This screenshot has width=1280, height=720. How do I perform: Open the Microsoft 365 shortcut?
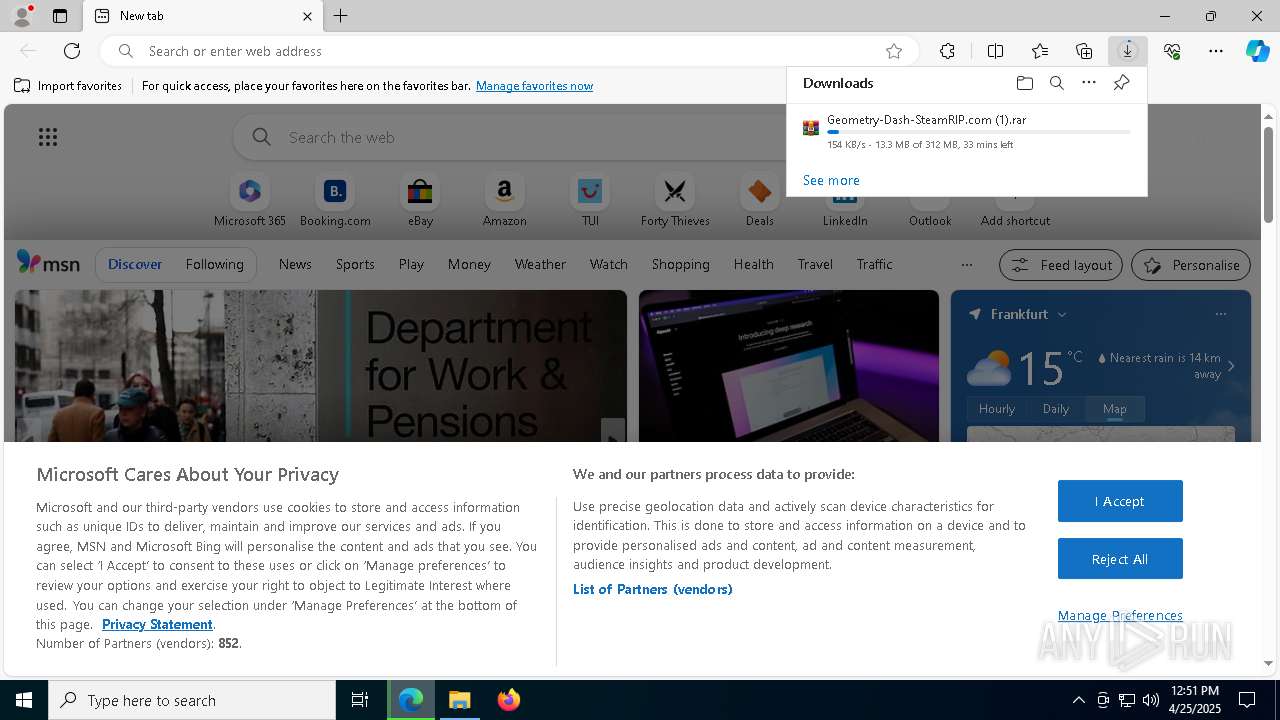250,200
